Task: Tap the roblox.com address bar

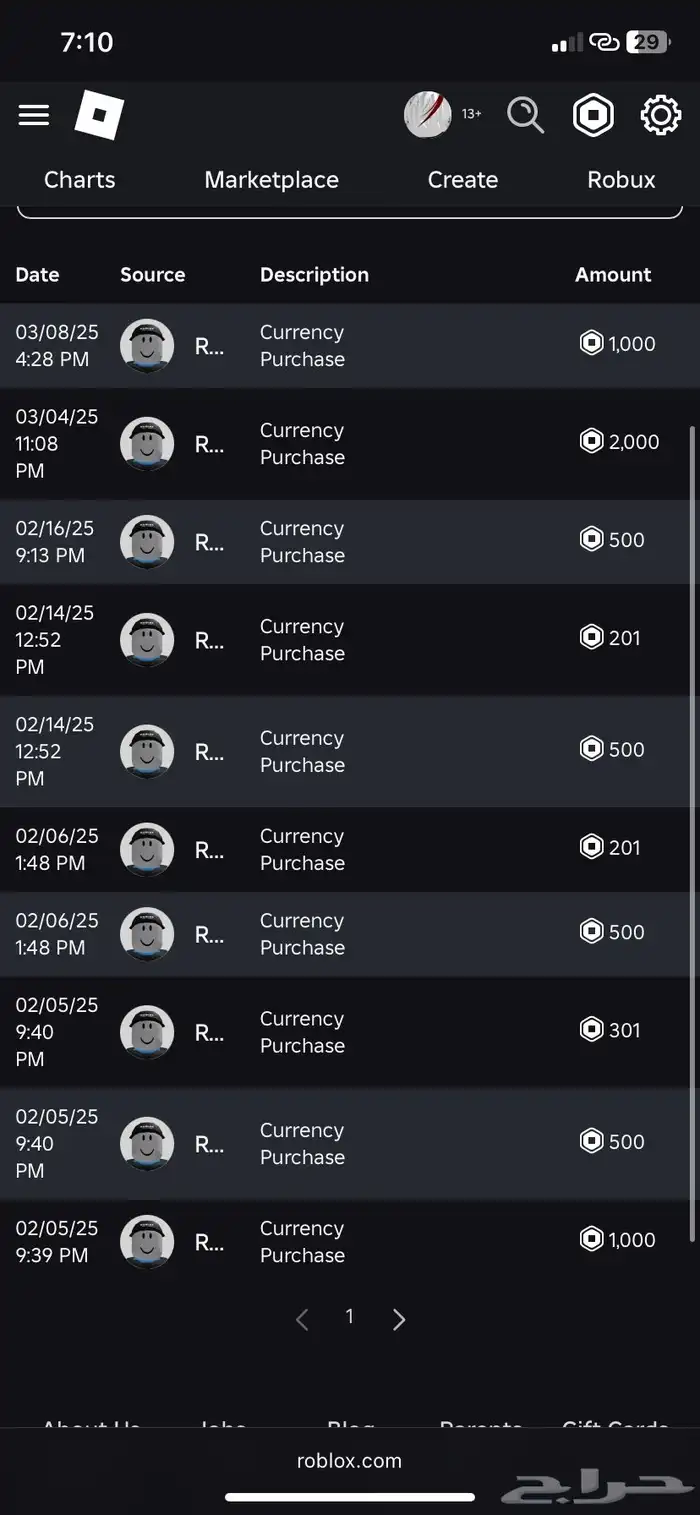Action: (349, 1460)
